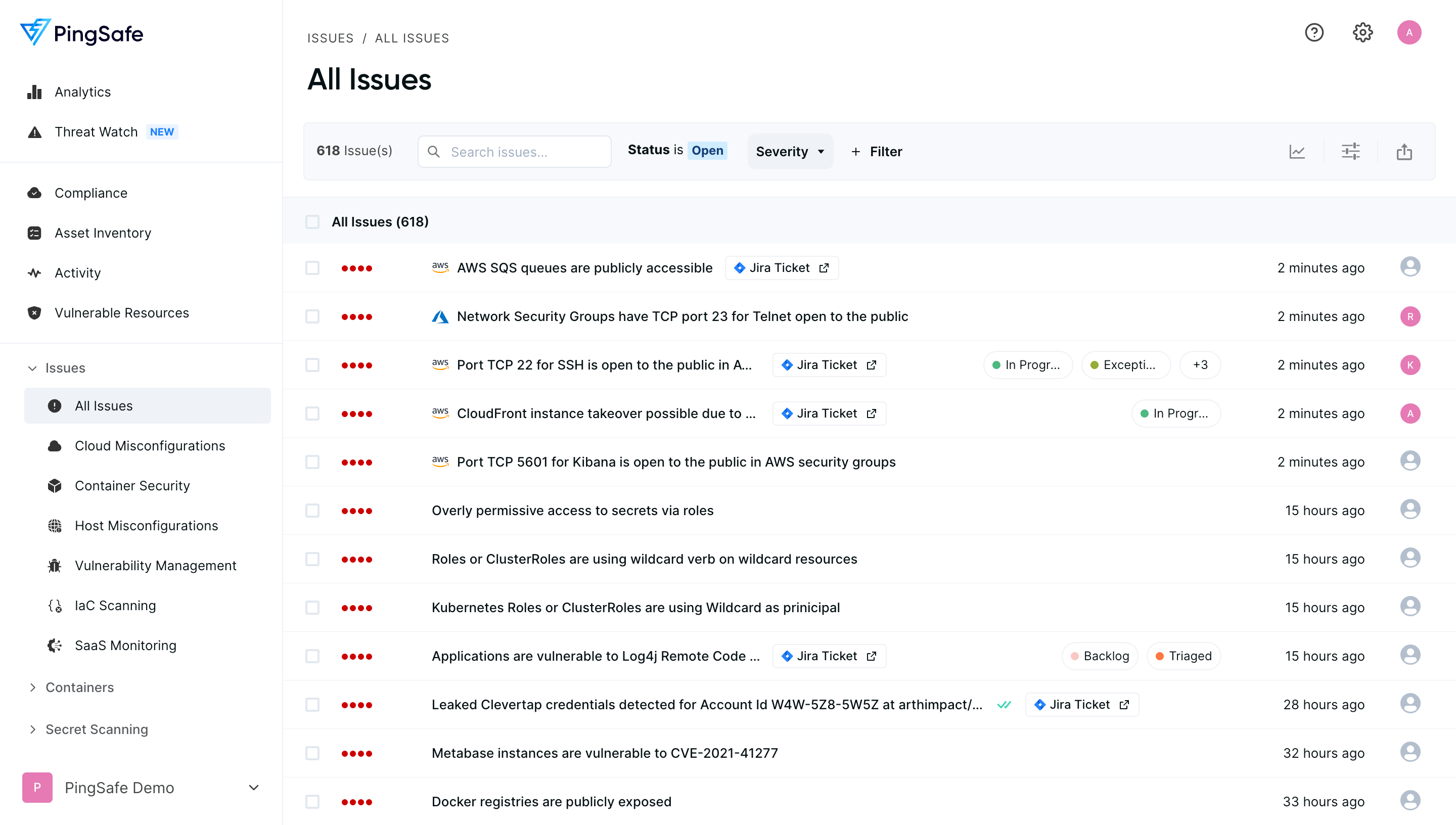Expand the Containers section in sidebar

pos(79,687)
